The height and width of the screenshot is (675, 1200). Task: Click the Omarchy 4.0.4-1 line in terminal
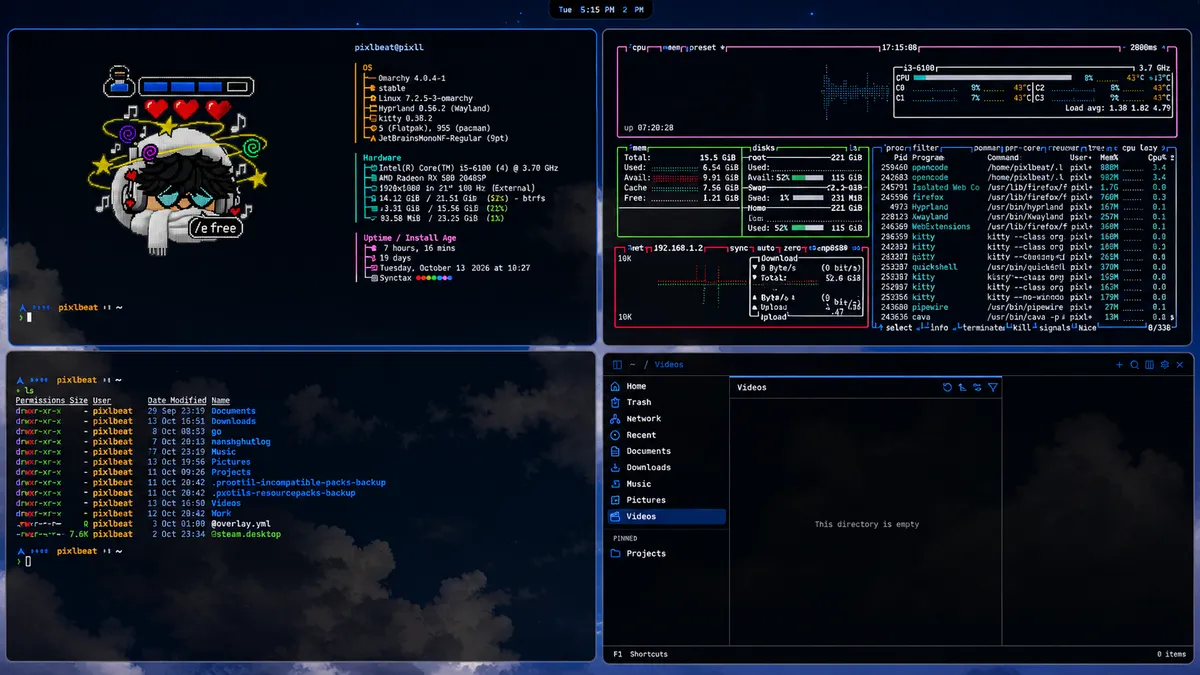click(412, 78)
